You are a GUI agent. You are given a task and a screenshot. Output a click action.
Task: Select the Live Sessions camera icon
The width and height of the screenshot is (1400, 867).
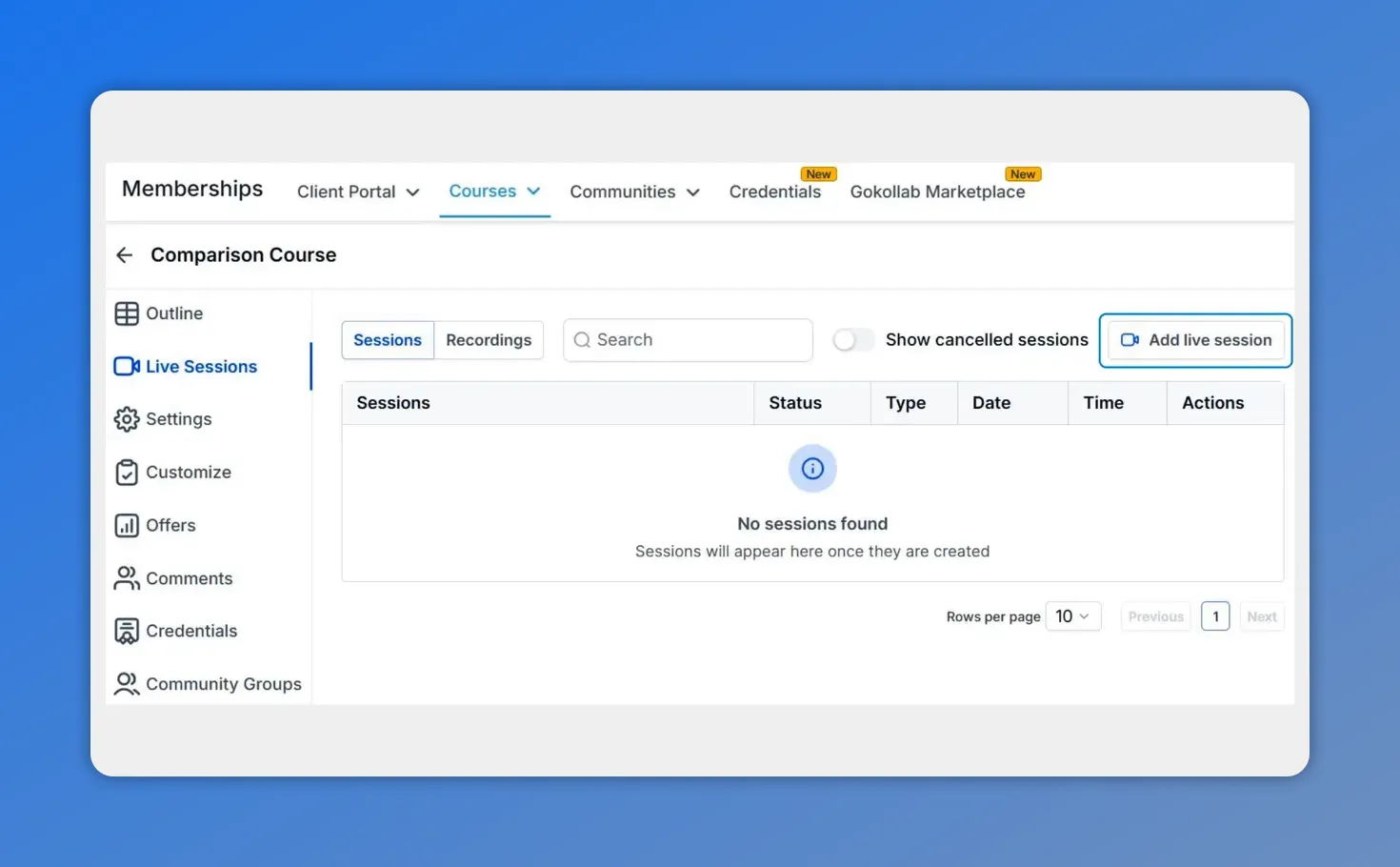(128, 366)
